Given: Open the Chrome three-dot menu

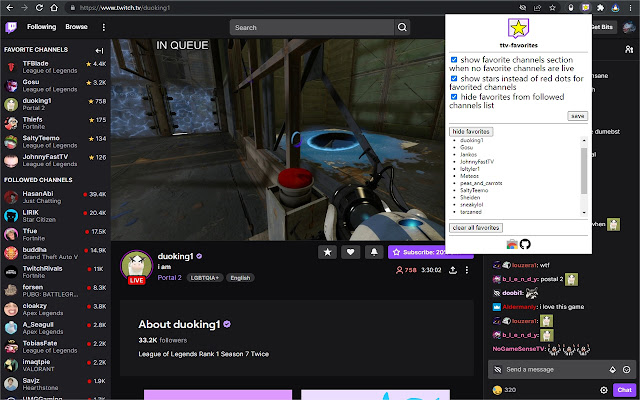Looking at the screenshot, I should point(630,7).
